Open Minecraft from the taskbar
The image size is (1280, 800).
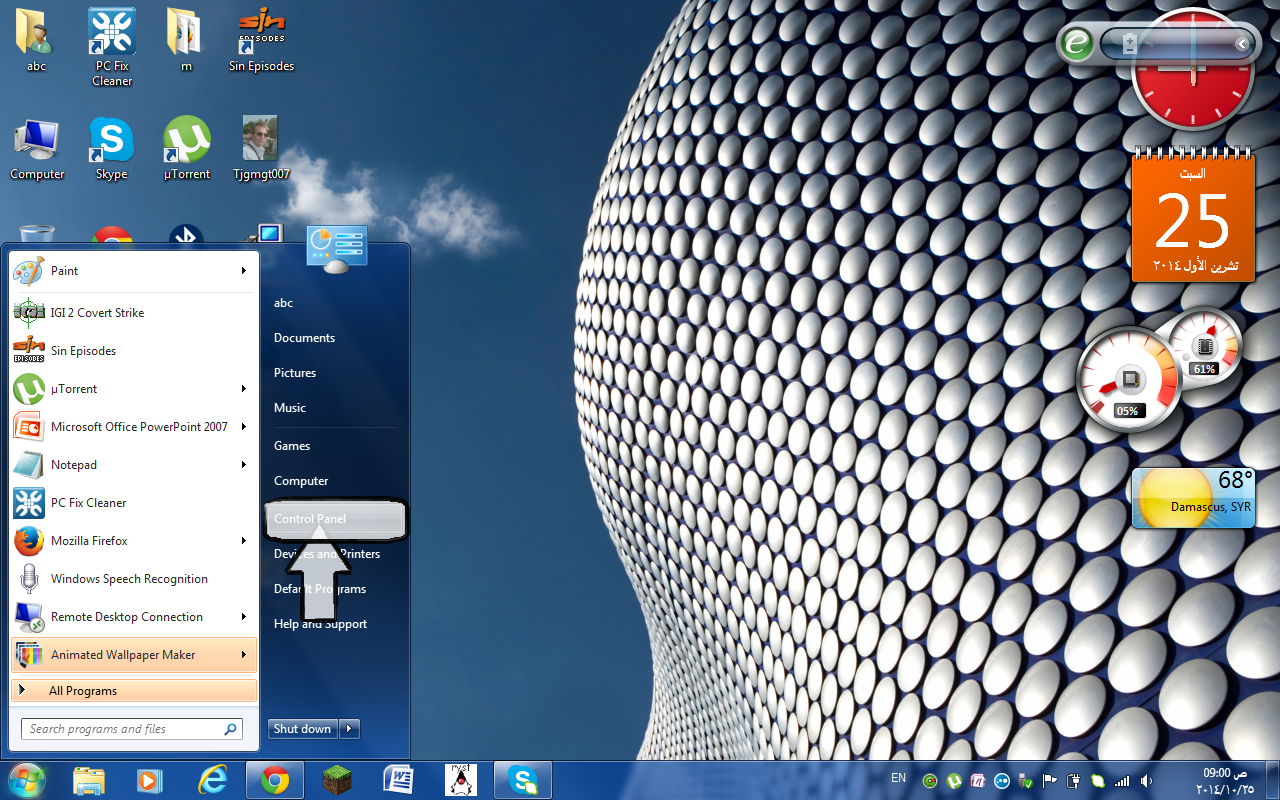click(x=338, y=780)
